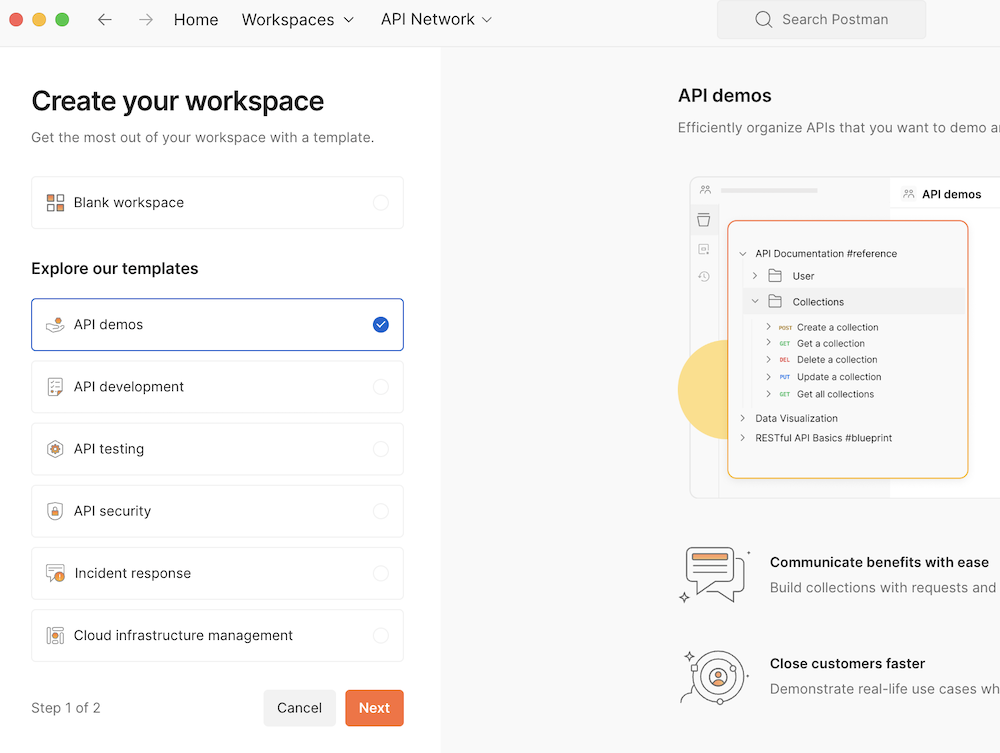Screen dimensions: 1000x753
Task: Open the Workspaces dropdown
Action: coord(297,19)
